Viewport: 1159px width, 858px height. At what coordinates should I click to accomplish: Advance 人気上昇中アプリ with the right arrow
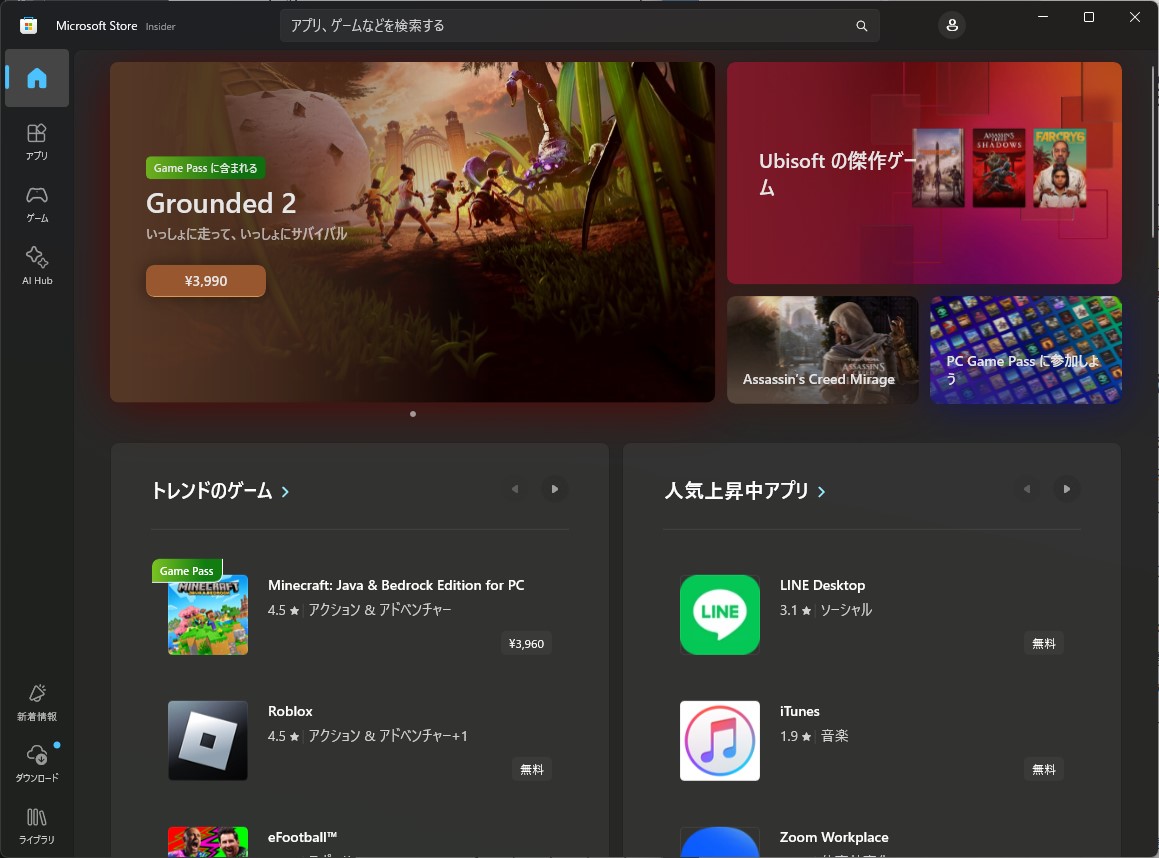click(x=1066, y=489)
